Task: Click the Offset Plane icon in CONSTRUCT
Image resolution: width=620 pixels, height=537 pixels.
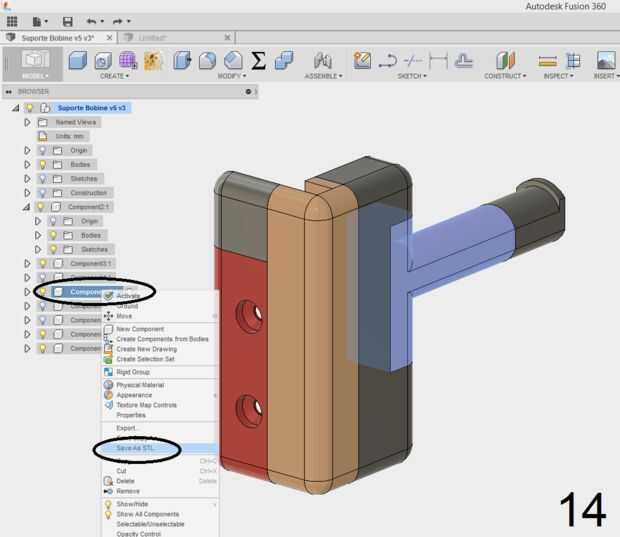Action: [505, 61]
